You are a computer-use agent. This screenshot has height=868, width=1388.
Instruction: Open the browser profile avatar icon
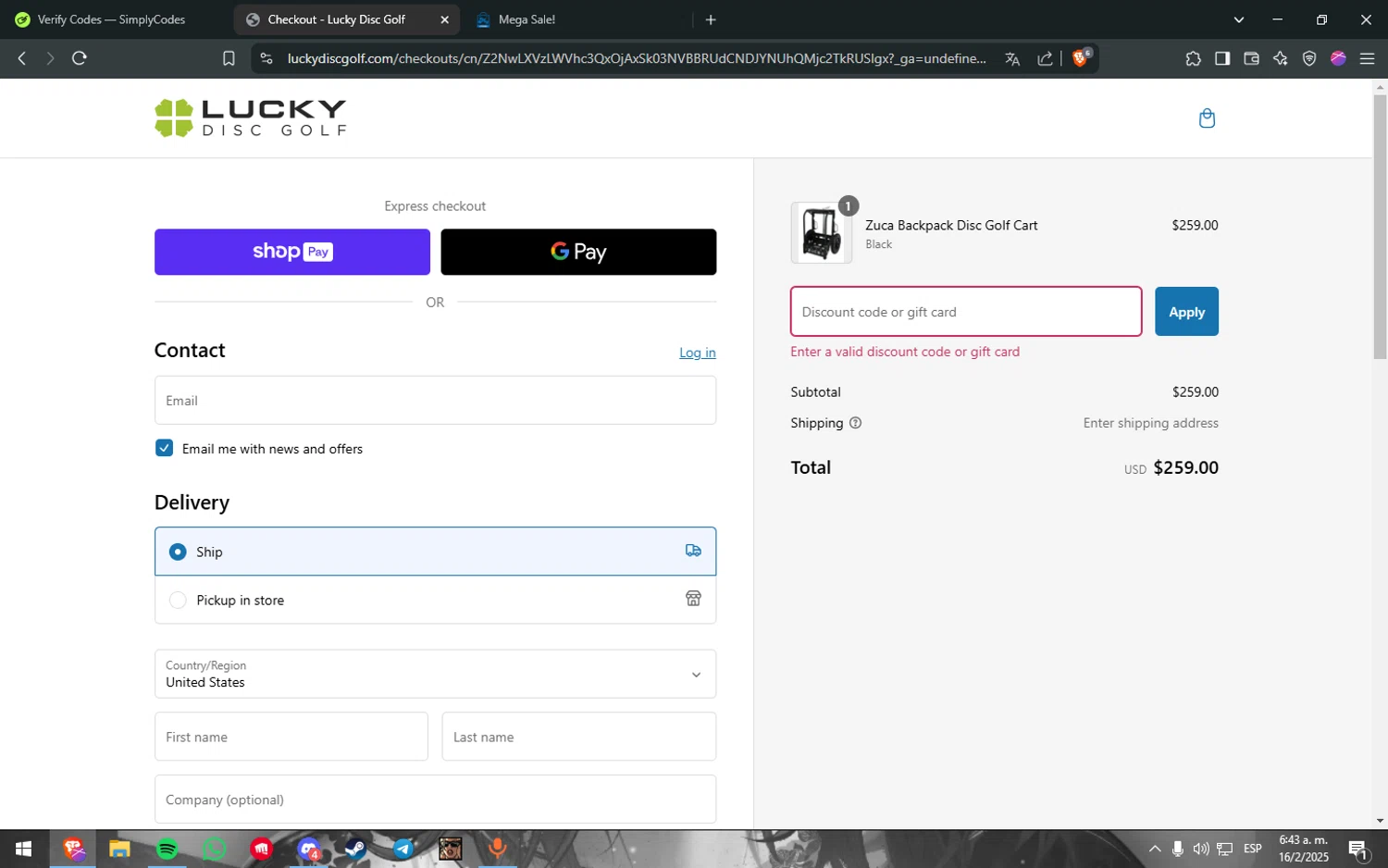point(1338,58)
